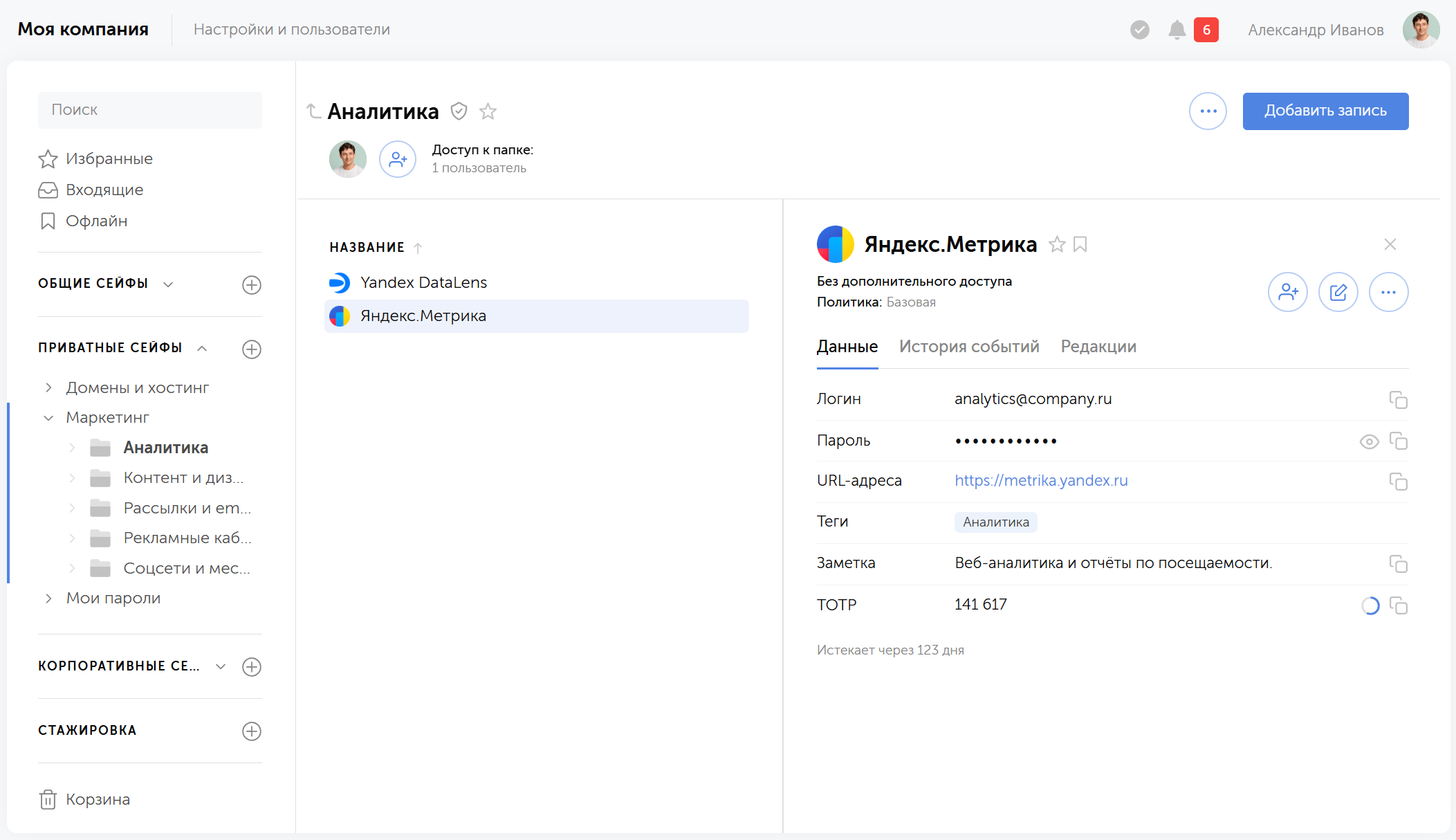Click the TOTP countdown progress circle
This screenshot has height=840, width=1456.
click(x=1370, y=606)
